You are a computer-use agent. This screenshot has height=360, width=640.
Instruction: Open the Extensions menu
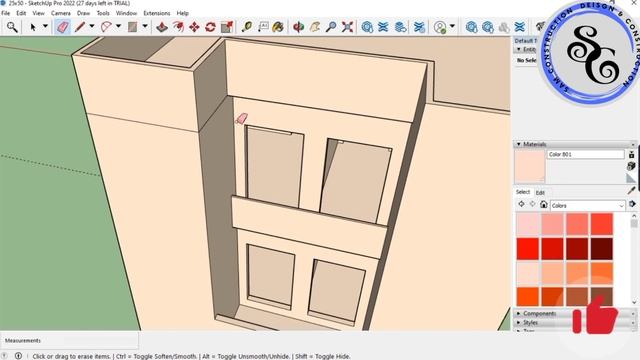(156, 13)
